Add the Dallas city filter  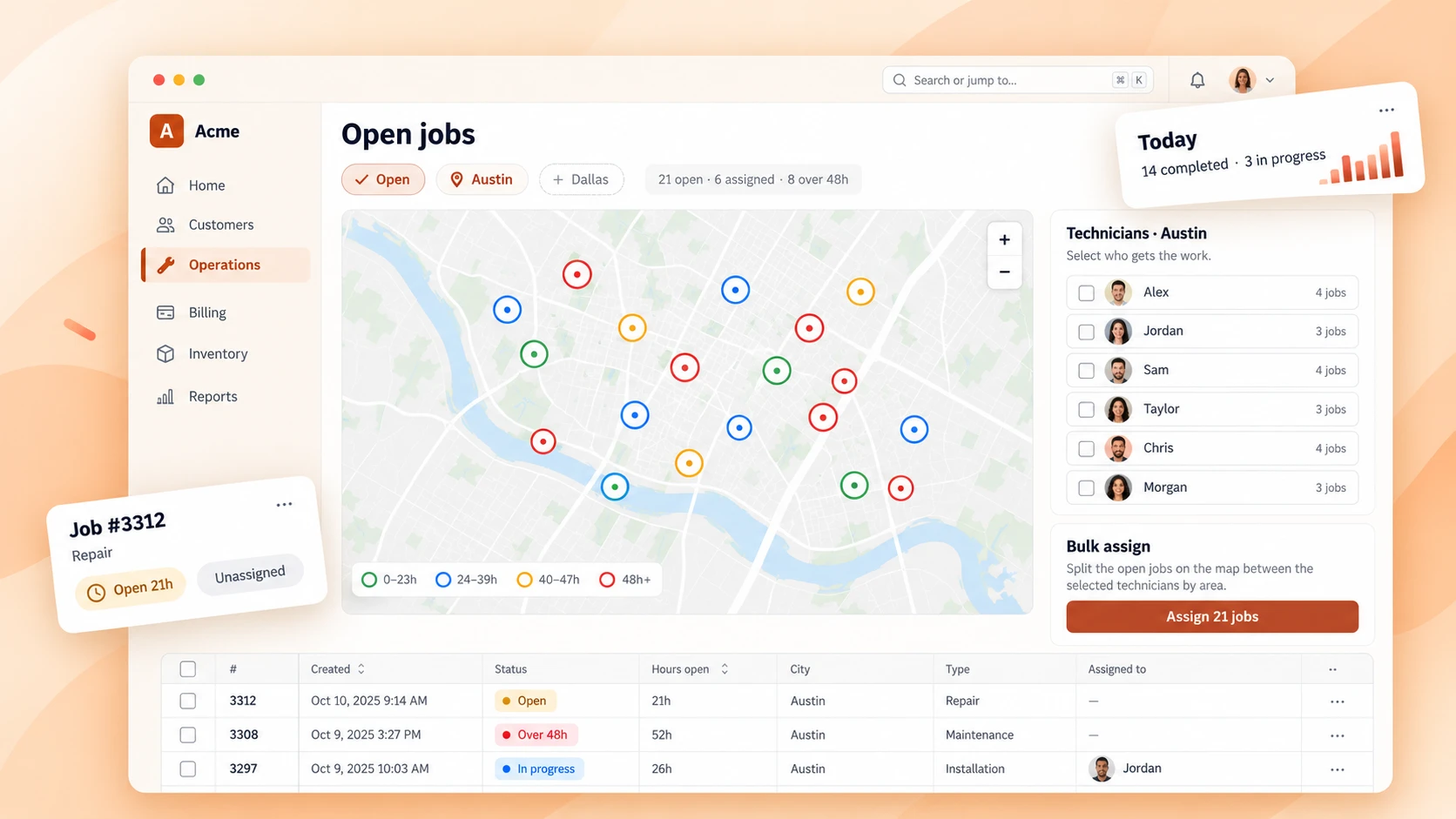click(x=581, y=179)
